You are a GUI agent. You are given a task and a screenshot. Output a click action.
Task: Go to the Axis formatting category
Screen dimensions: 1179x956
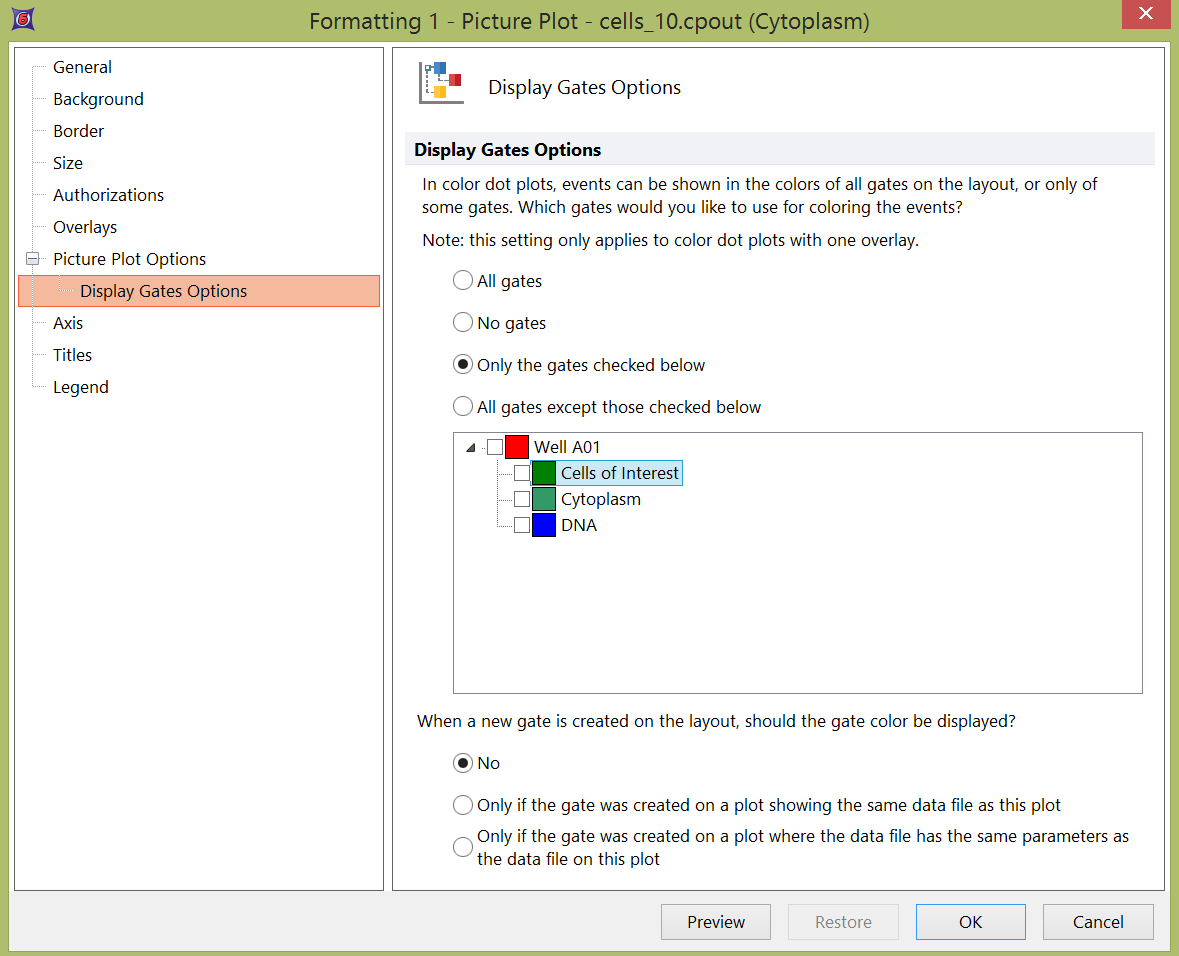(x=68, y=323)
